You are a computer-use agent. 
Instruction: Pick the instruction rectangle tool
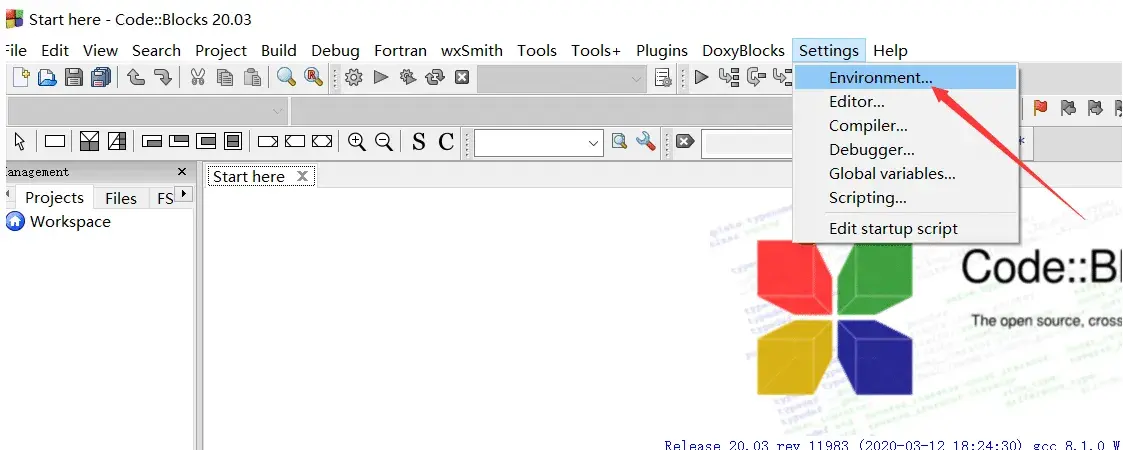tap(55, 141)
